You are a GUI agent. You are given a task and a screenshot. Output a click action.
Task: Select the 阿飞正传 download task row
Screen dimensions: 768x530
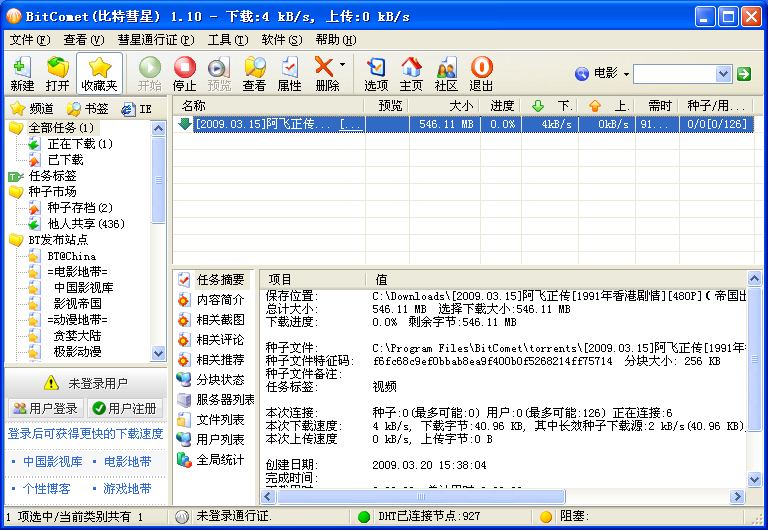[x=463, y=124]
